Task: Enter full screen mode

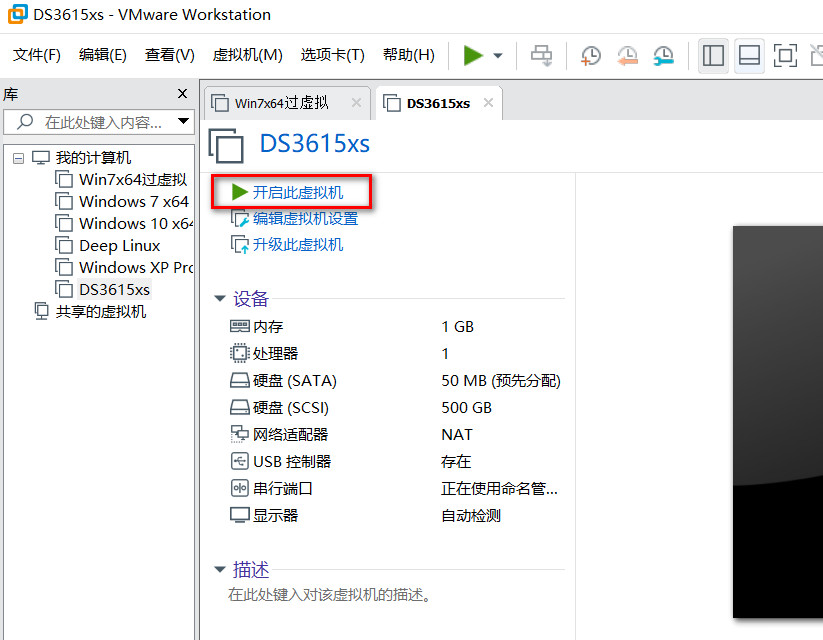Action: click(x=786, y=55)
